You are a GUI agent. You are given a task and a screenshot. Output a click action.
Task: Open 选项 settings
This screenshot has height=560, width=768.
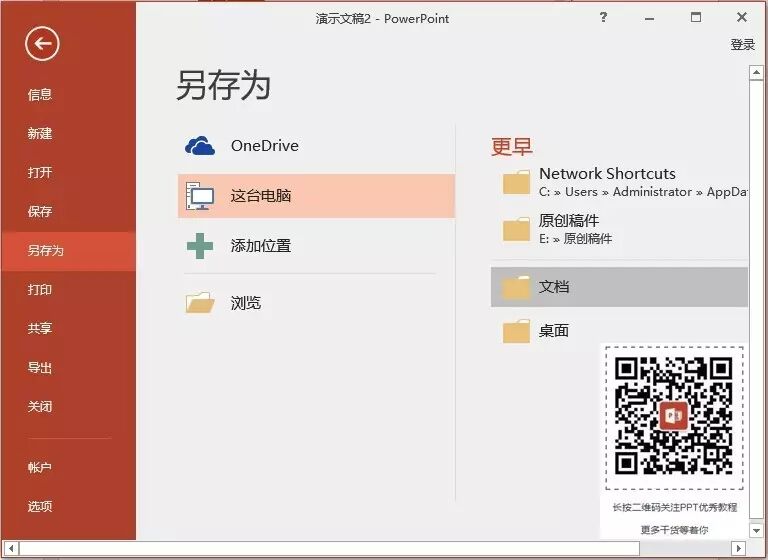[x=40, y=506]
